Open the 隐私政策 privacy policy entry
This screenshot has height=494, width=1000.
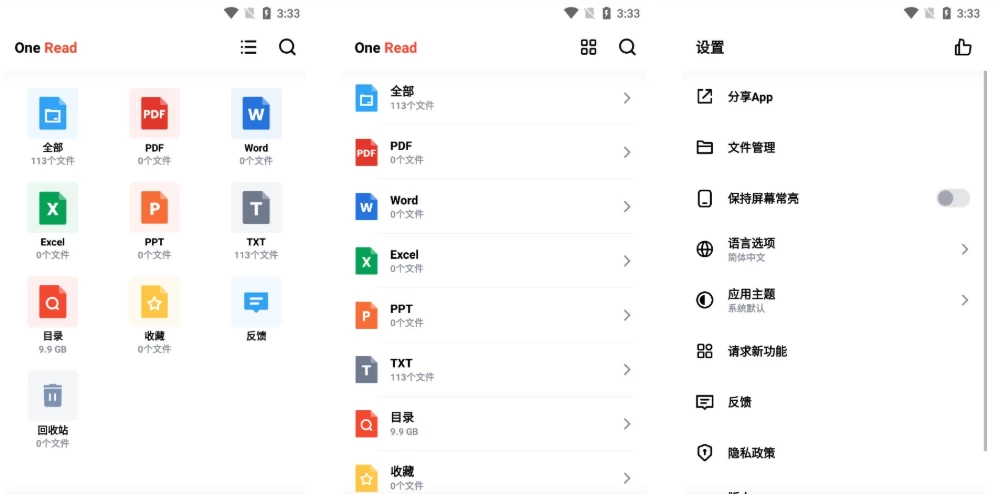(x=751, y=453)
